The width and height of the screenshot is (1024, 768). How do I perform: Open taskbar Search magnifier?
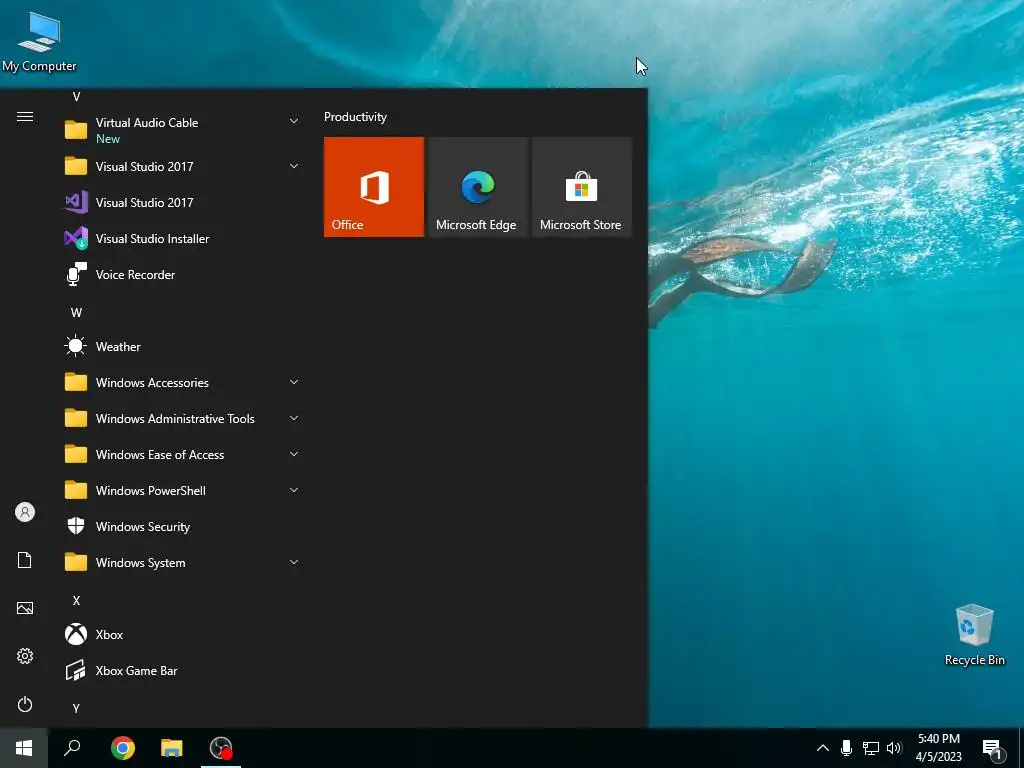pyautogui.click(x=72, y=748)
